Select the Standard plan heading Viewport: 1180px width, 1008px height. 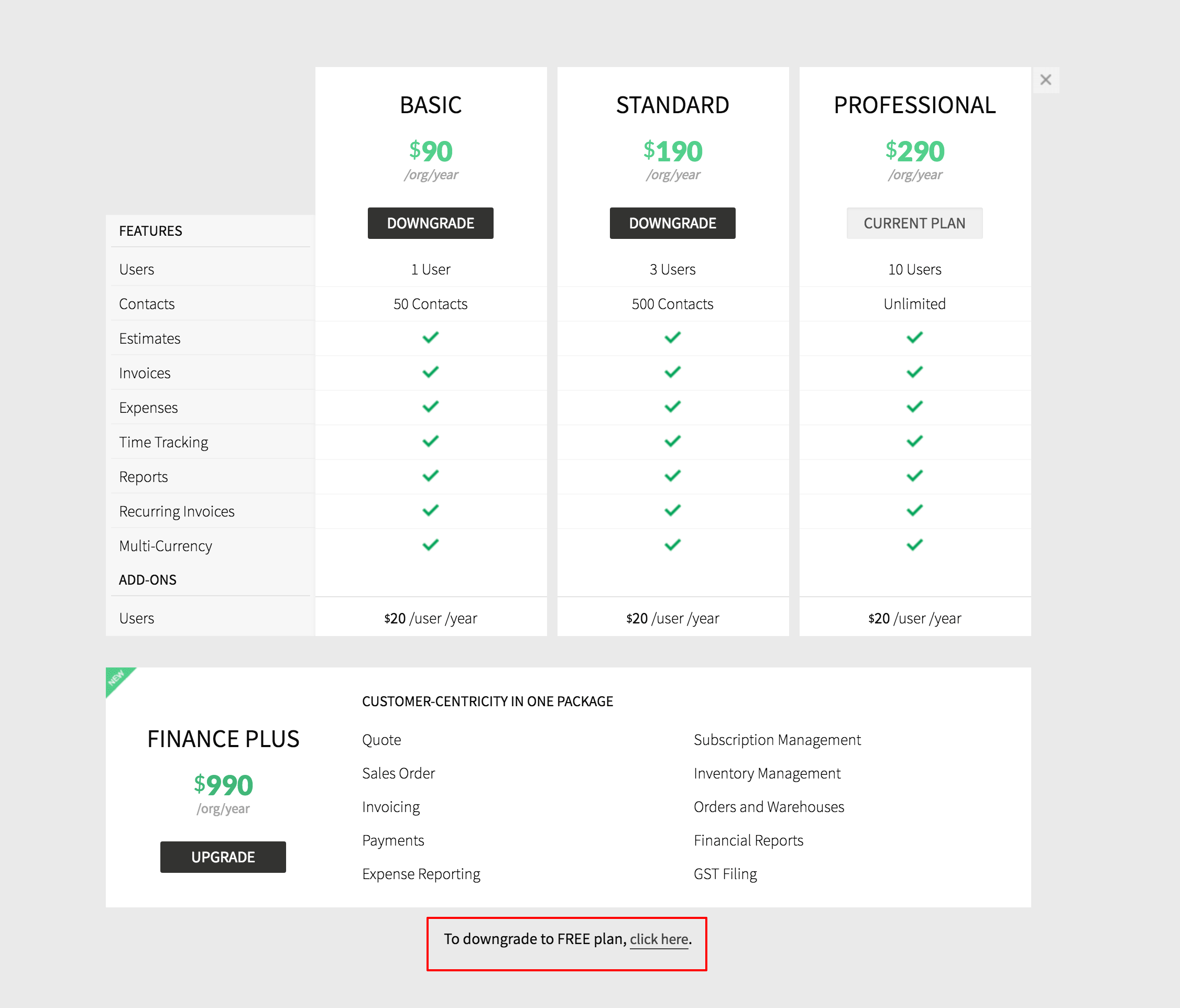coord(673,105)
